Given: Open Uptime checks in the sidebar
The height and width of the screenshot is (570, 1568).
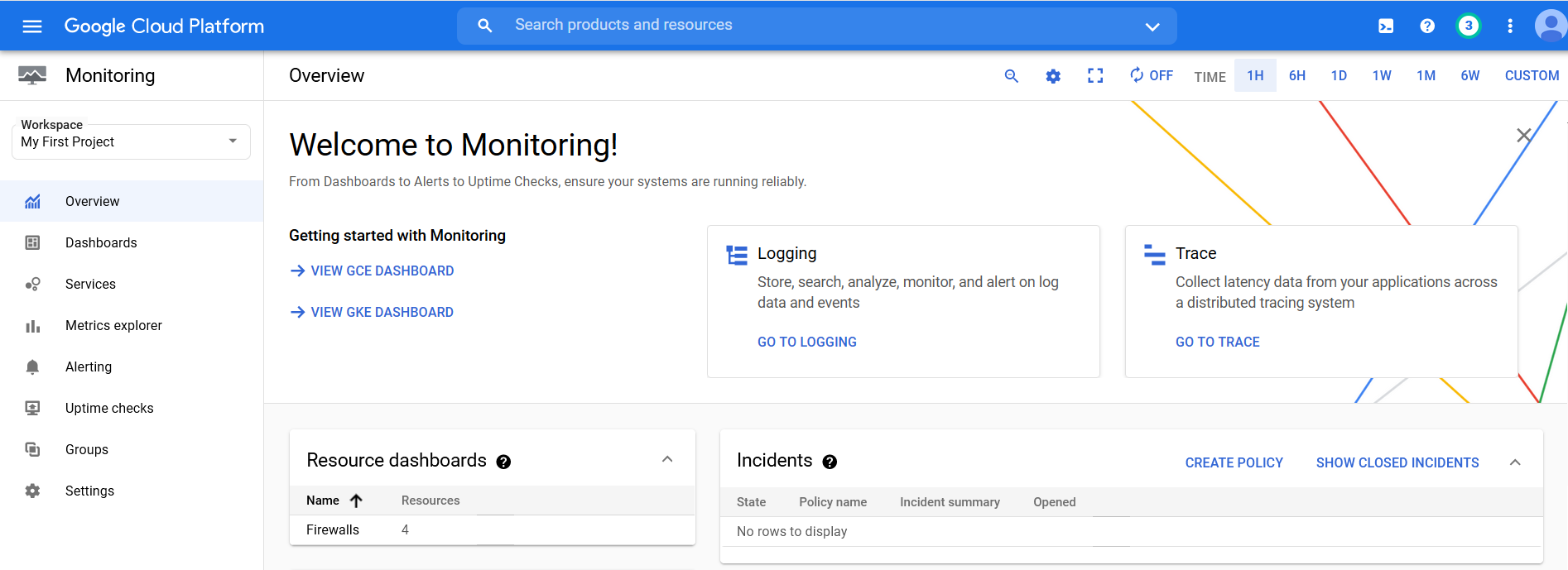Looking at the screenshot, I should [x=132, y=408].
